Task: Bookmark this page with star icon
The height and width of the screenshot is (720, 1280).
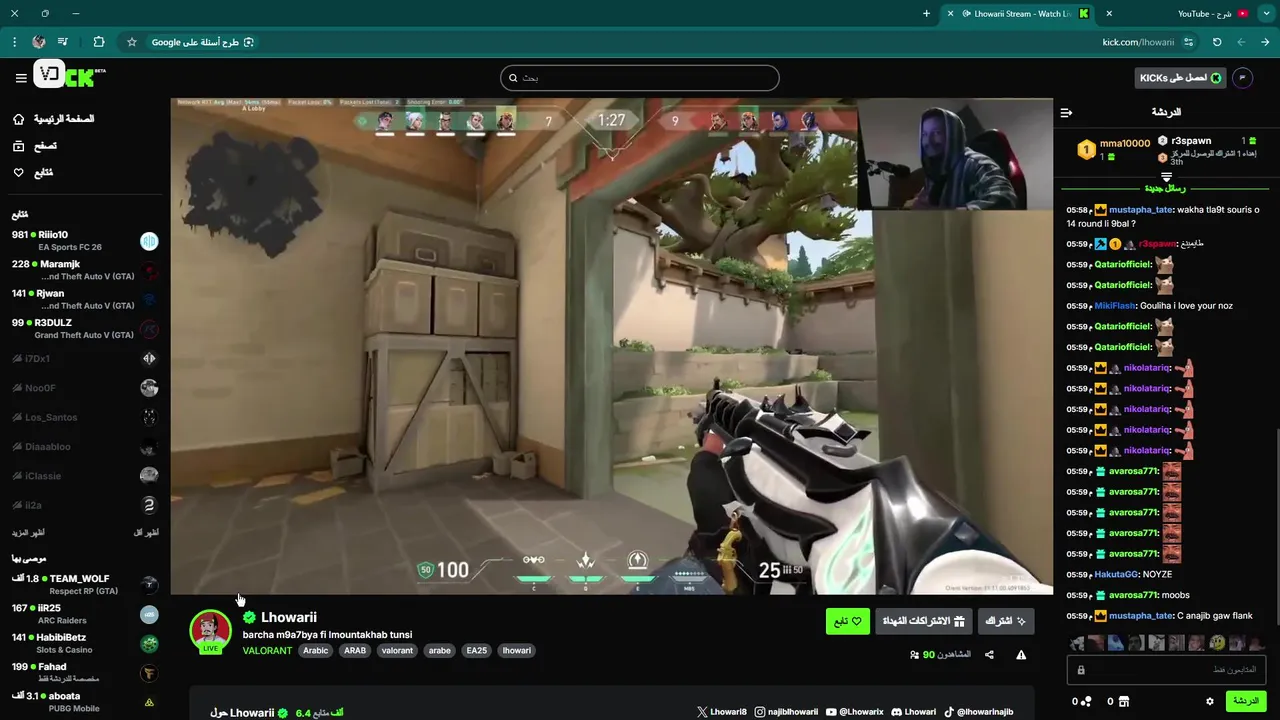Action: [131, 42]
